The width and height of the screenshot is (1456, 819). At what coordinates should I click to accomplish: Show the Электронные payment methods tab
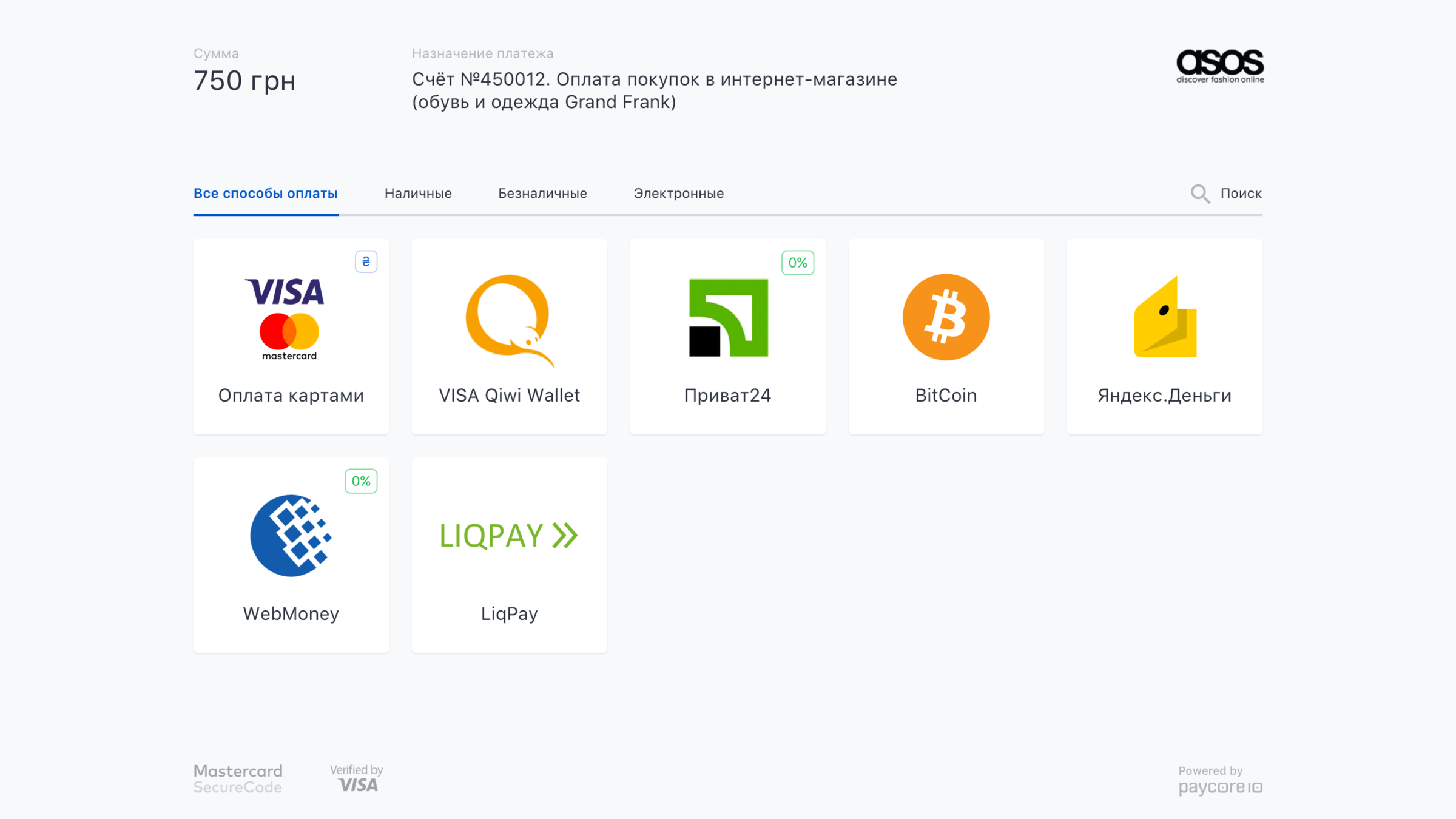tap(678, 194)
